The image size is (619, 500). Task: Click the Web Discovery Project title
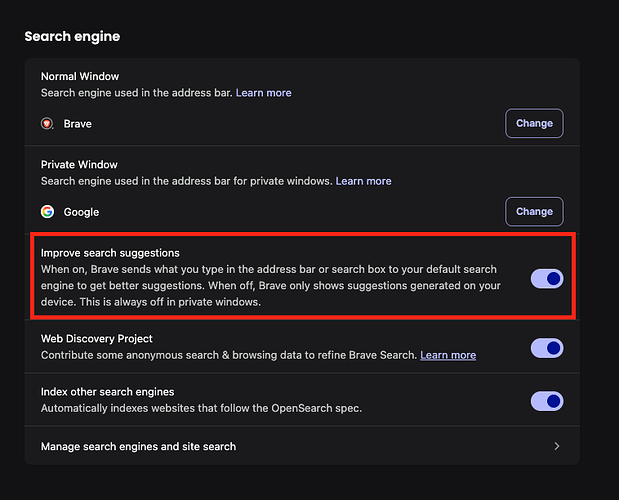[x=96, y=339]
